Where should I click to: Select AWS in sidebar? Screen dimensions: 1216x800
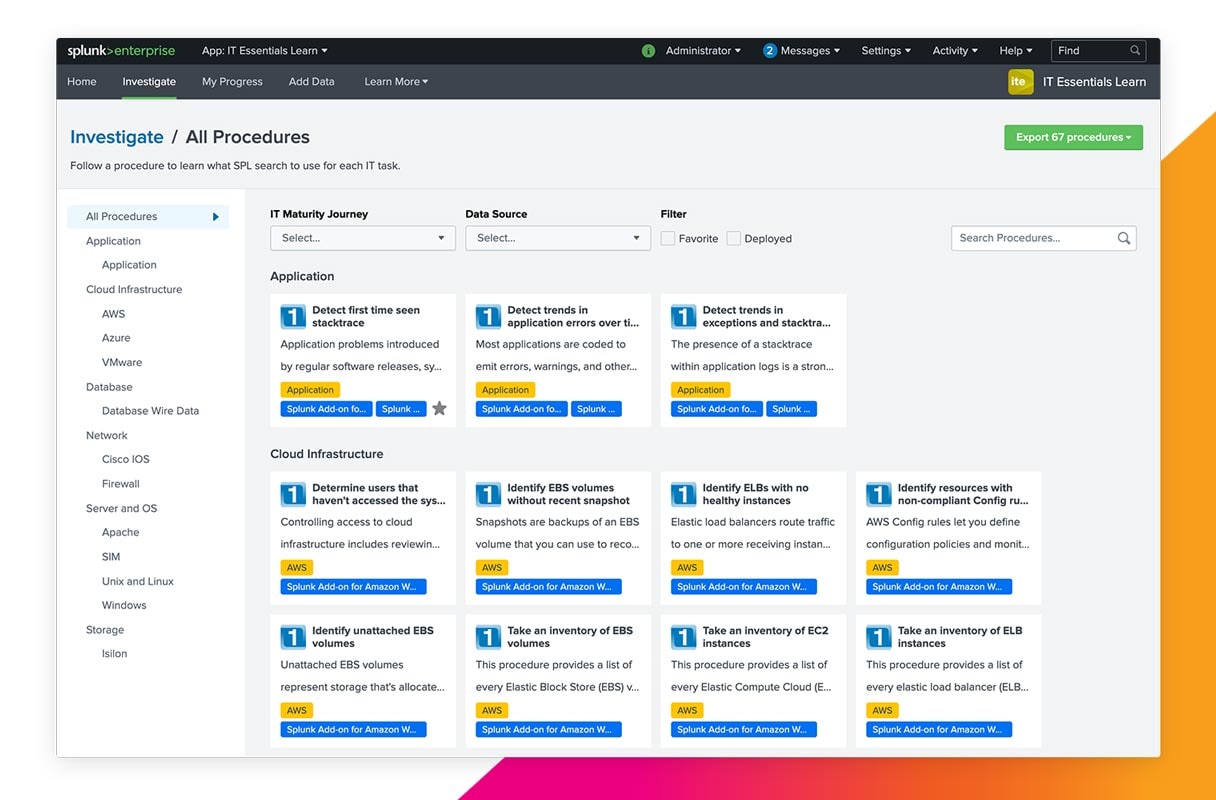(113, 314)
